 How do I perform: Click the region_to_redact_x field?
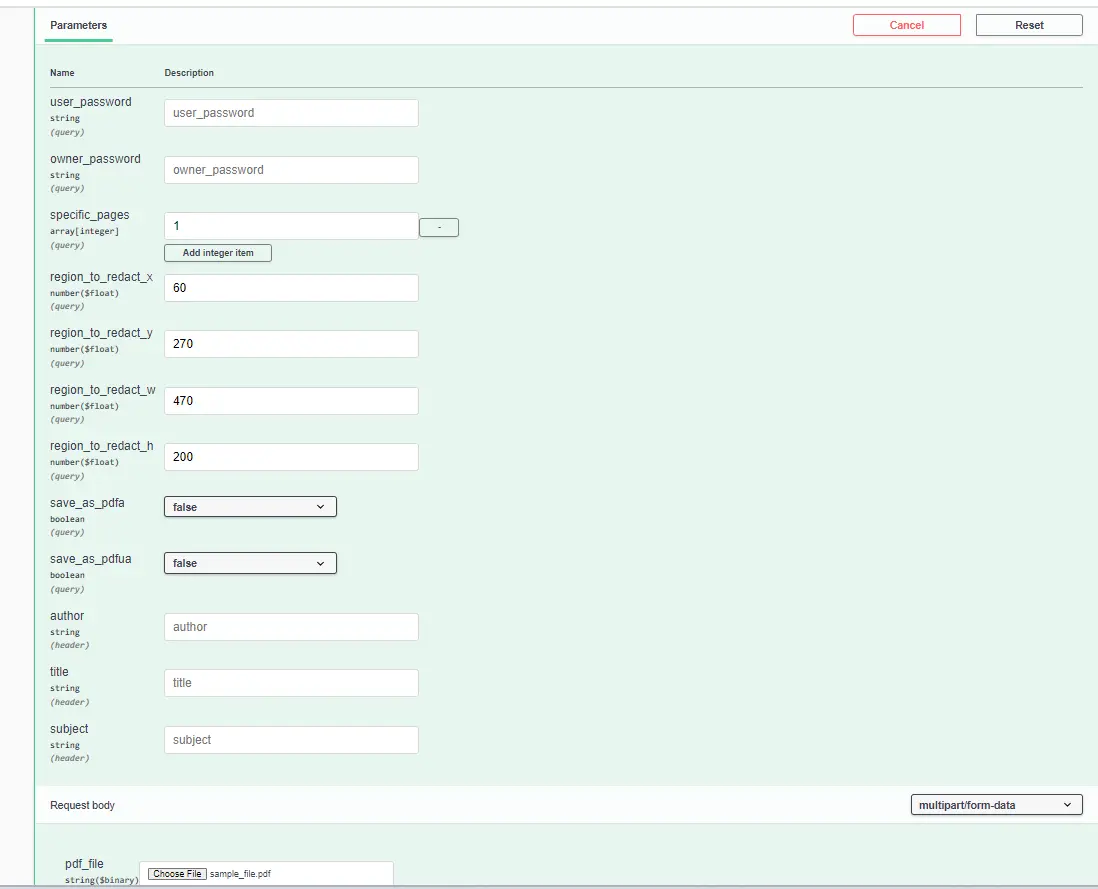tap(291, 288)
